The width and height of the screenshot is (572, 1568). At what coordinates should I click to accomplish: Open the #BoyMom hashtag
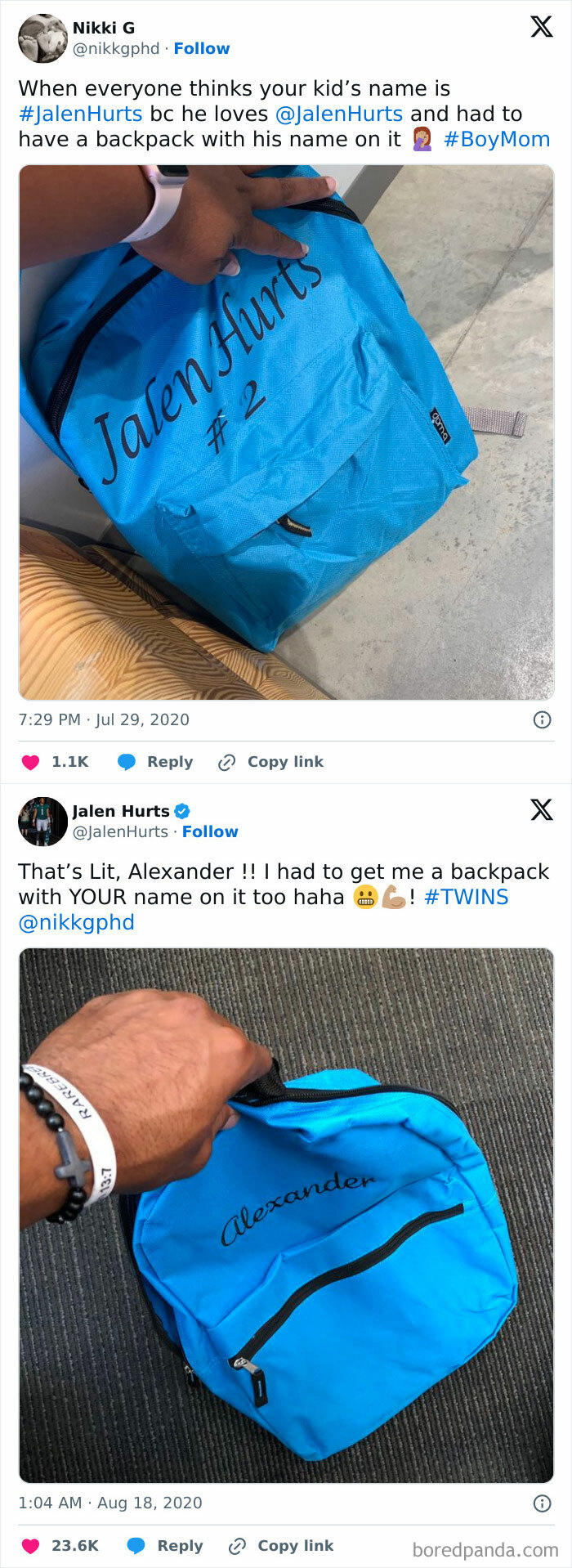[497, 139]
